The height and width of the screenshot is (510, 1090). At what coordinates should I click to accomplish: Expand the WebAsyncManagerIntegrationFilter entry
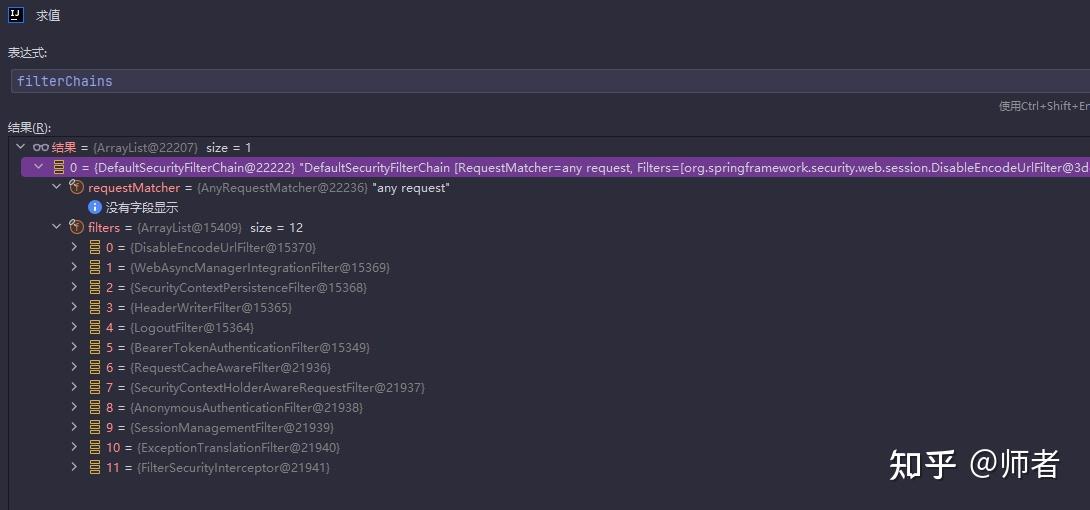coord(74,267)
